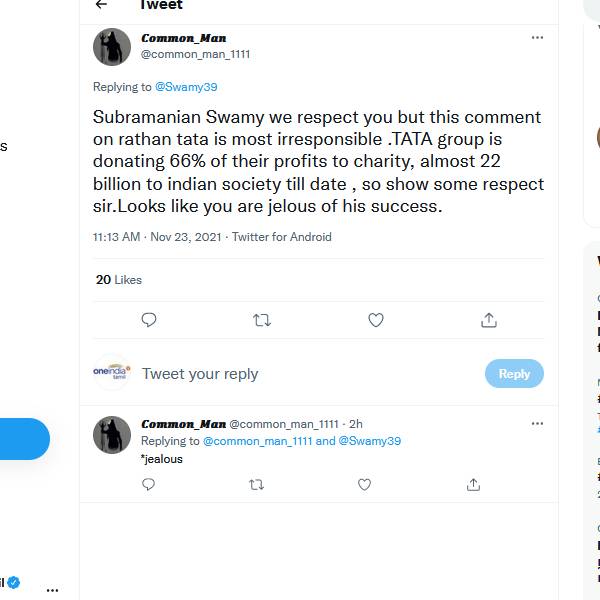Click the oneindia avatar beside reply box
Image resolution: width=600 pixels, height=600 pixels.
(x=112, y=373)
